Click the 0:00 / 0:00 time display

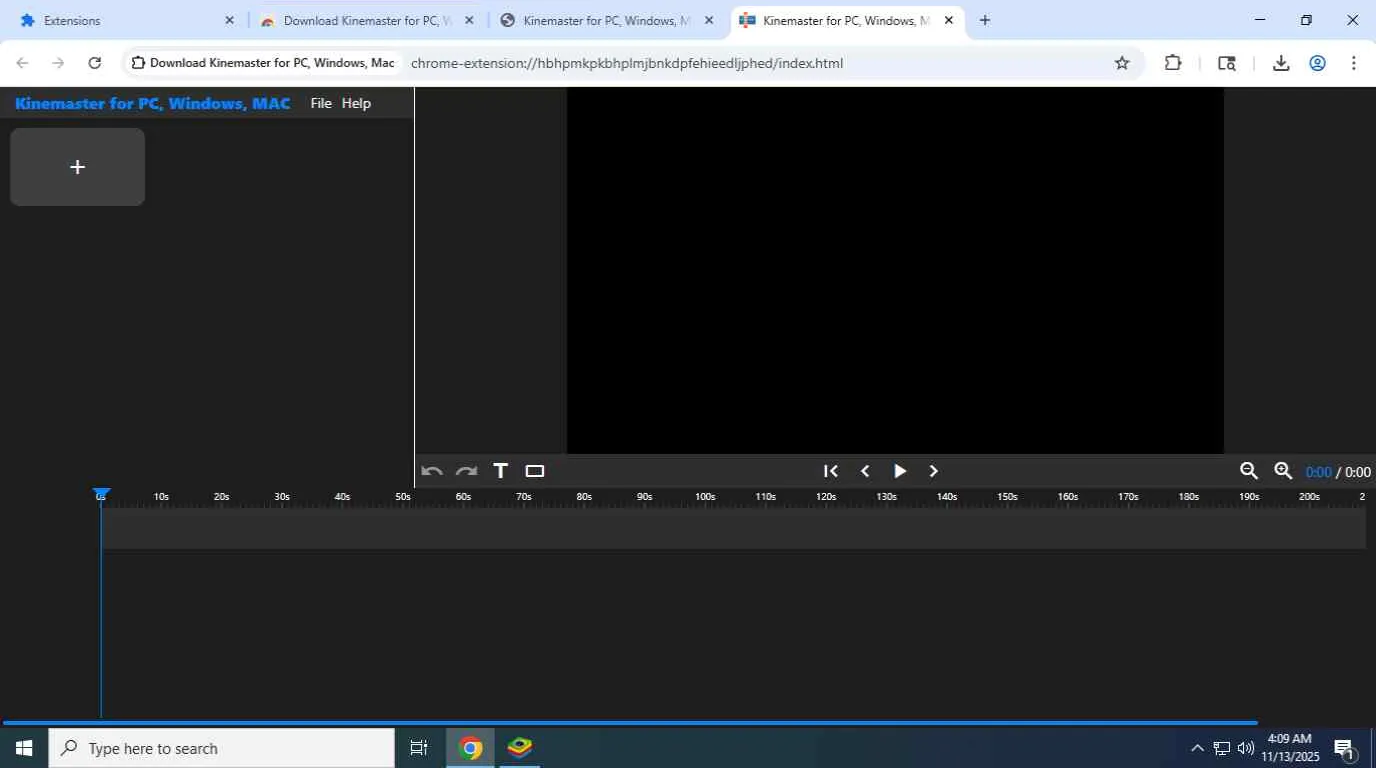tap(1338, 472)
